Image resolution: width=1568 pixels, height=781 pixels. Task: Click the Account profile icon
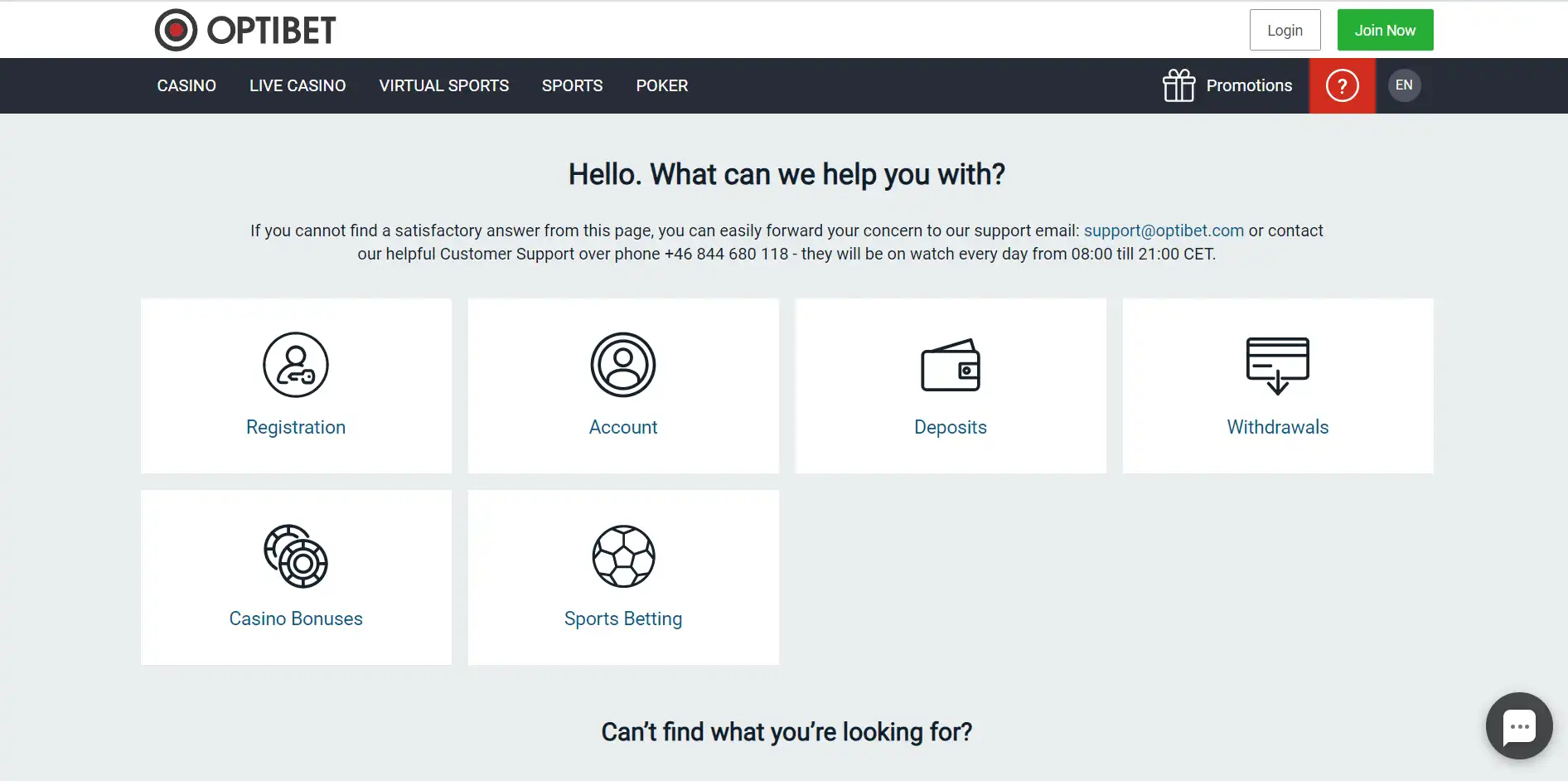tap(623, 365)
